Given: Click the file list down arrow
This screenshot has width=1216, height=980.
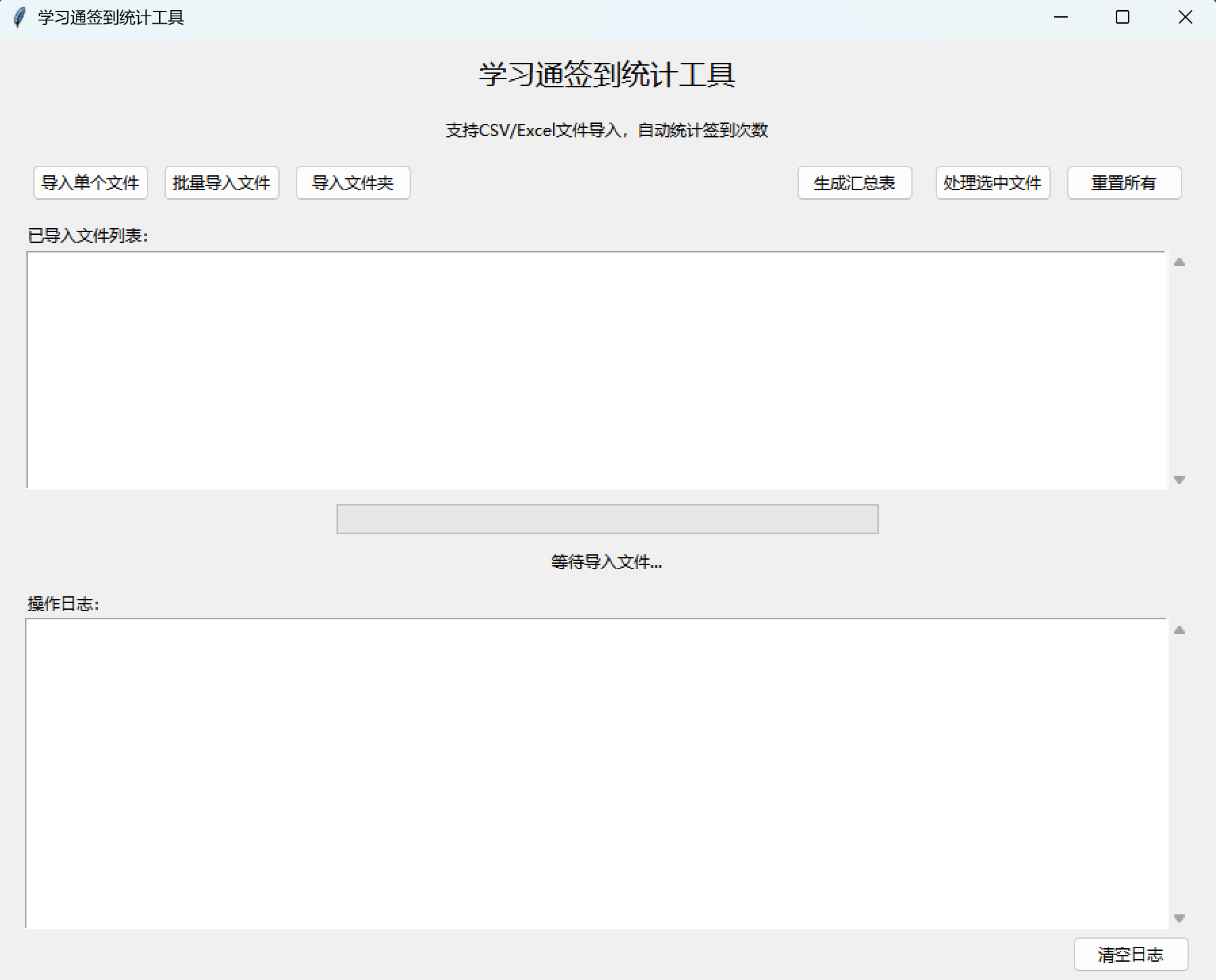Looking at the screenshot, I should [x=1179, y=479].
